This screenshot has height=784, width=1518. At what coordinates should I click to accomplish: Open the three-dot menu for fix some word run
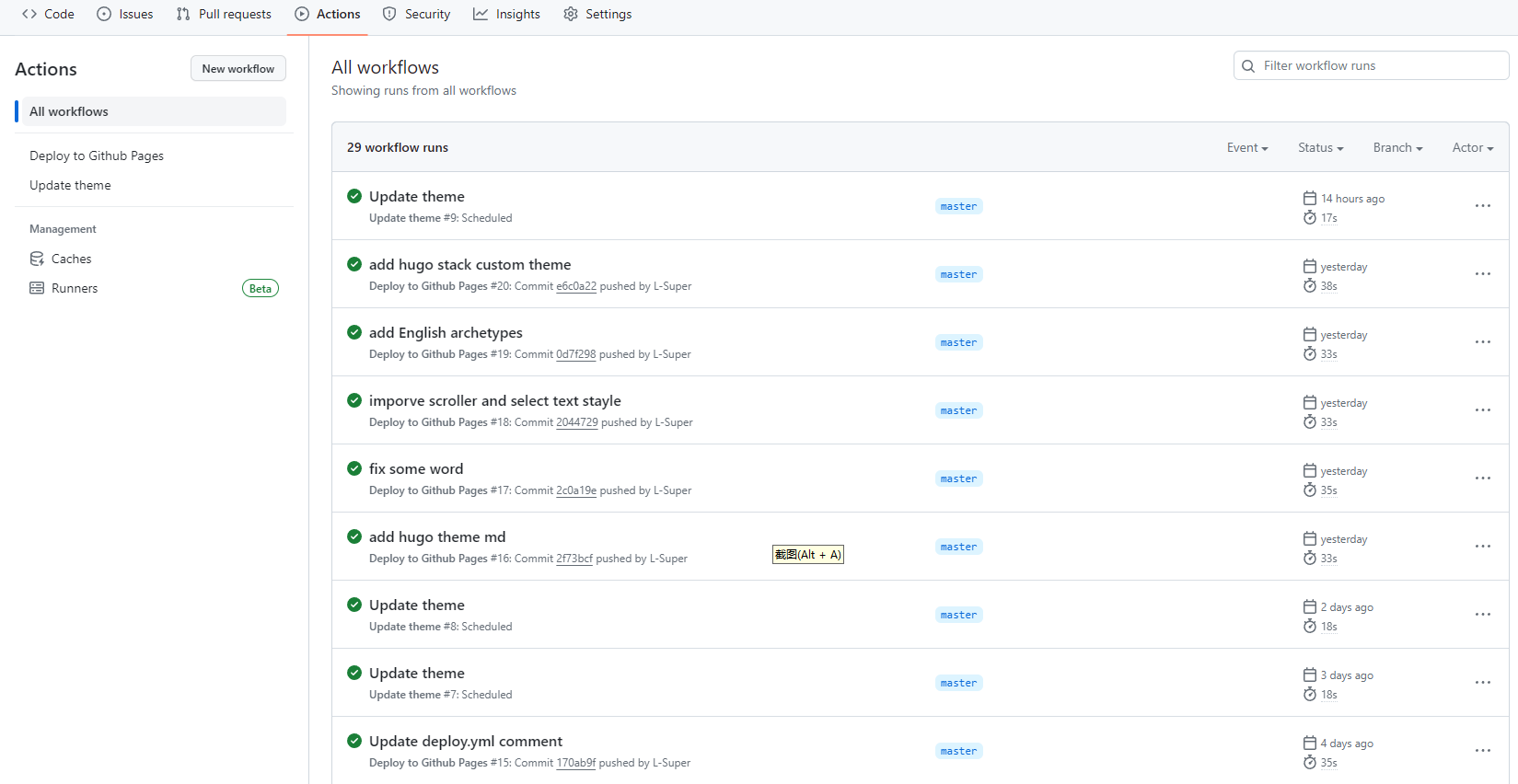[x=1482, y=478]
